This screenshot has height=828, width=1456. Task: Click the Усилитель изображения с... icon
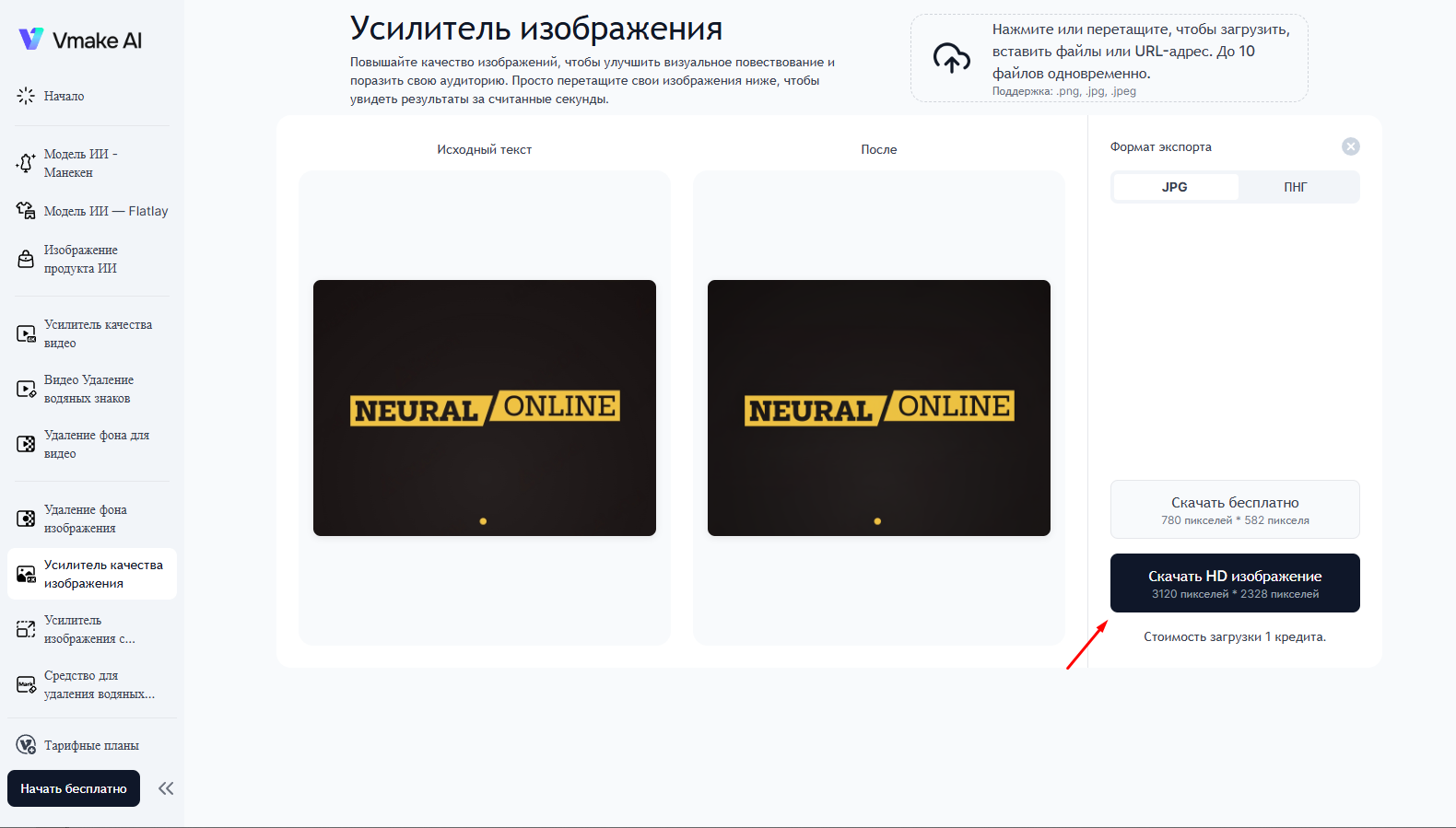26,629
